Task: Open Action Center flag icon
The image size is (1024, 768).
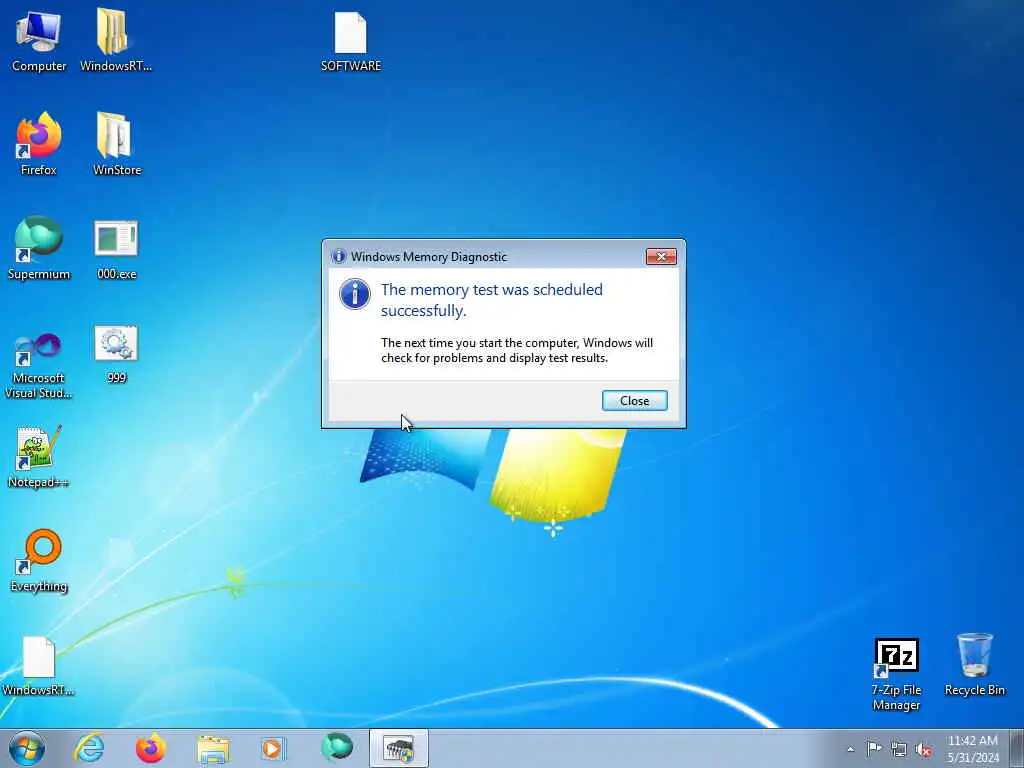Action: (874, 749)
